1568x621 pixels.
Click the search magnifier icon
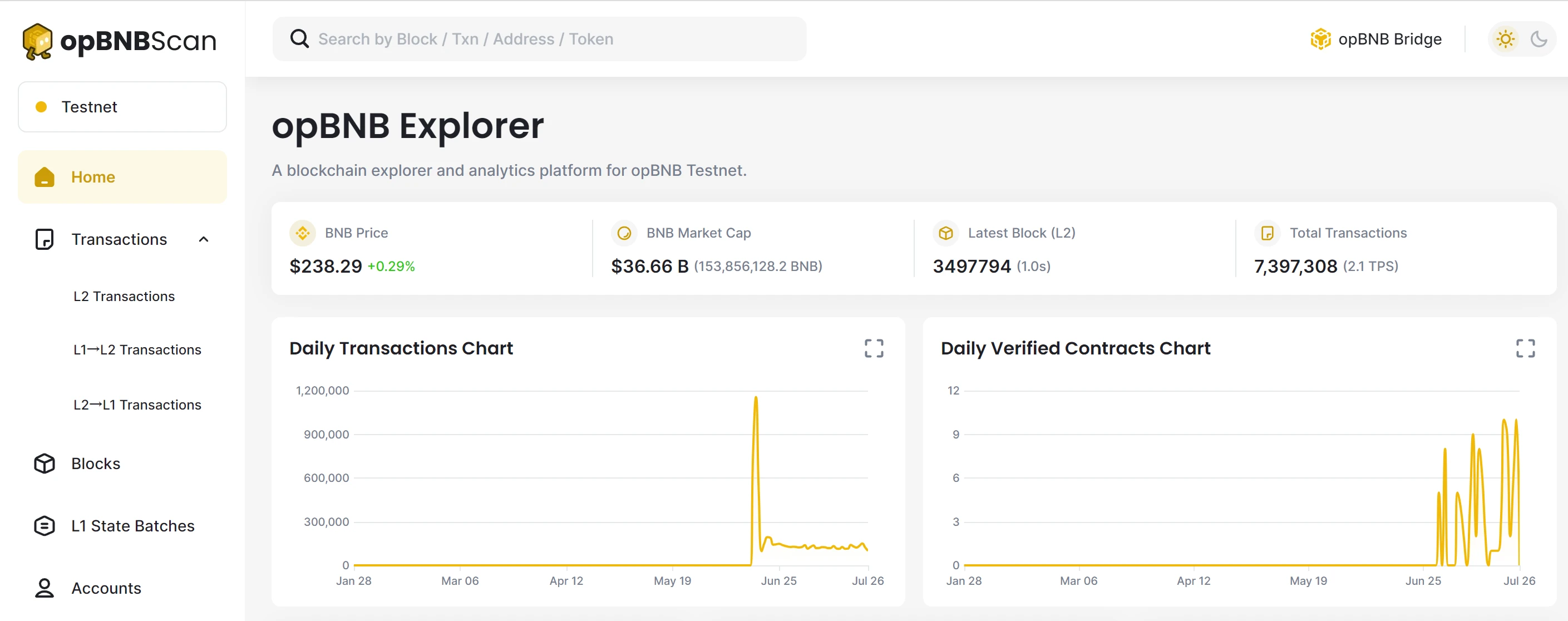tap(299, 39)
